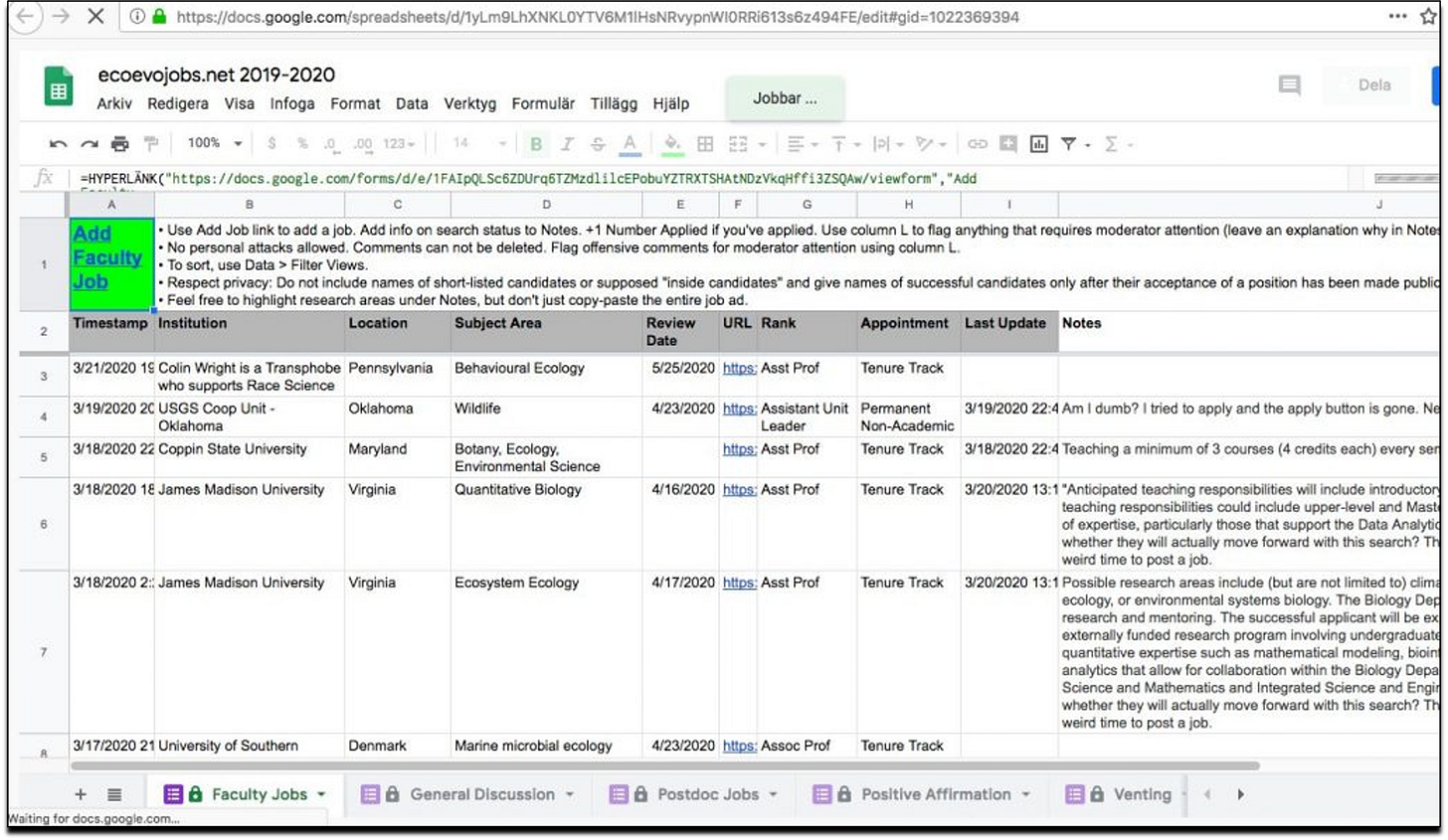Open horizontal align dropdown
This screenshot has height=840, width=1448.
[802, 144]
